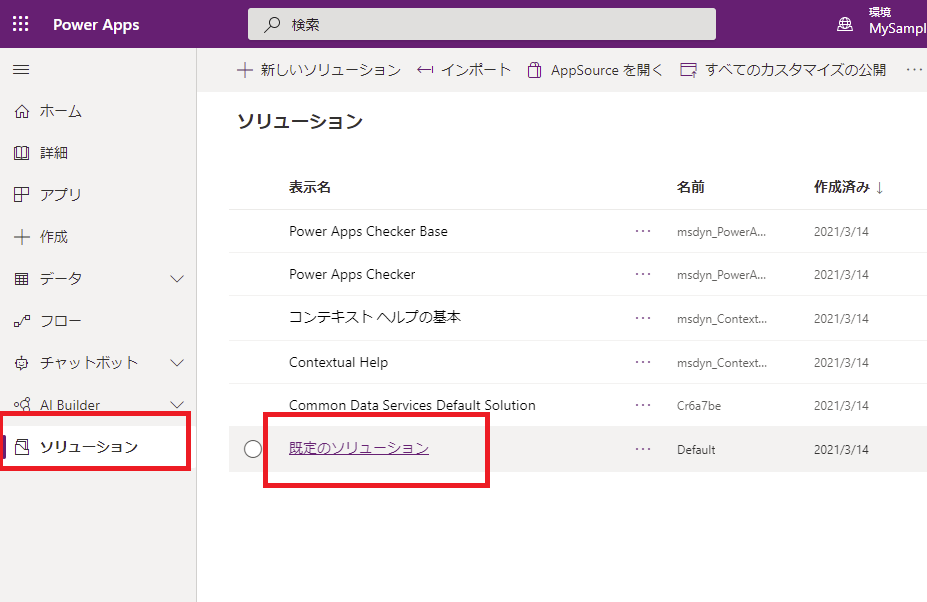This screenshot has height=602, width=927.
Task: Click the AppSource shopping bag icon
Action: 534,70
